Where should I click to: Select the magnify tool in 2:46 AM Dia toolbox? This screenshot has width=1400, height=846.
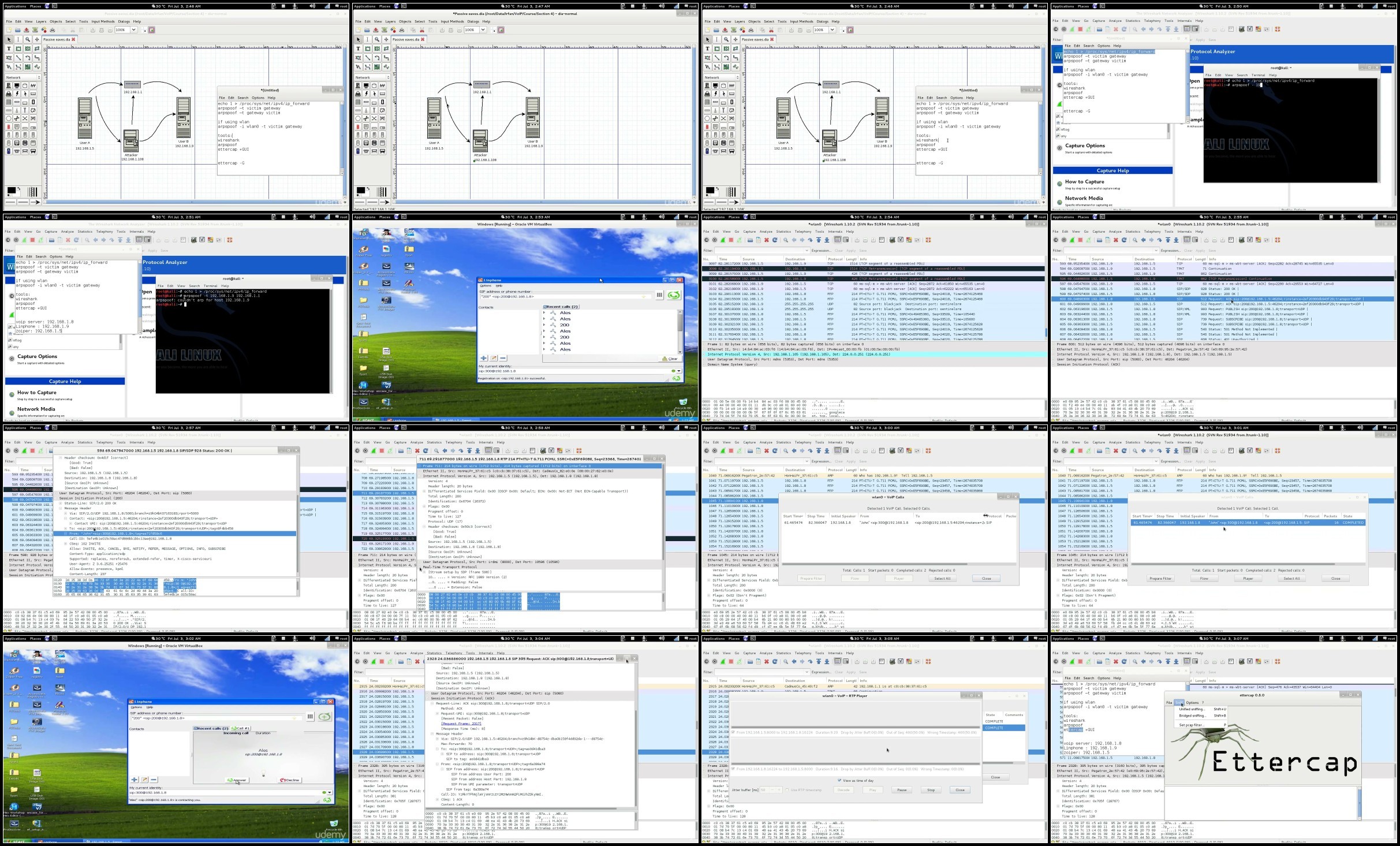click(27, 39)
